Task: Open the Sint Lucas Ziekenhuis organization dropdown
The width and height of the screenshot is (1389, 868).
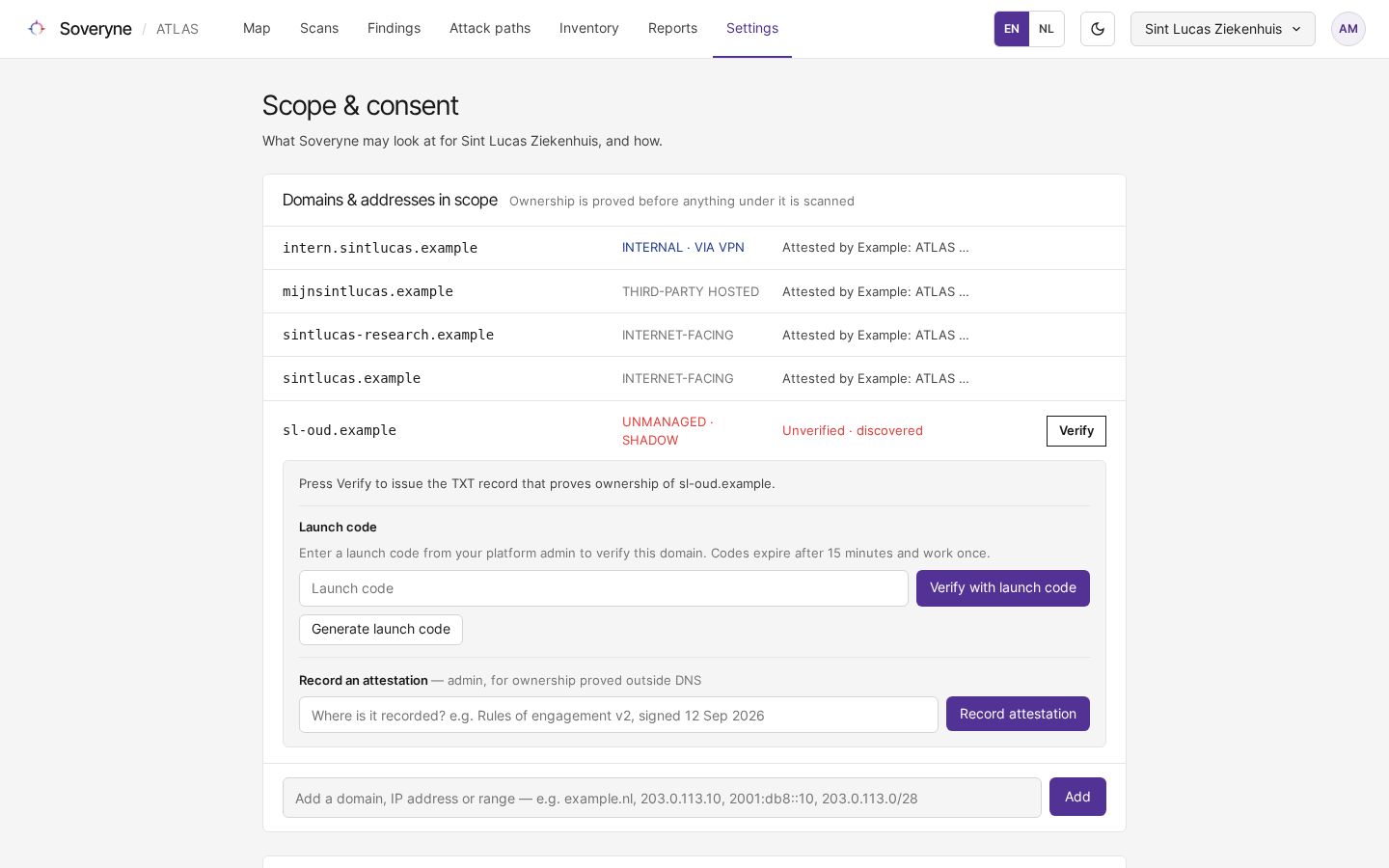Action: (x=1223, y=29)
